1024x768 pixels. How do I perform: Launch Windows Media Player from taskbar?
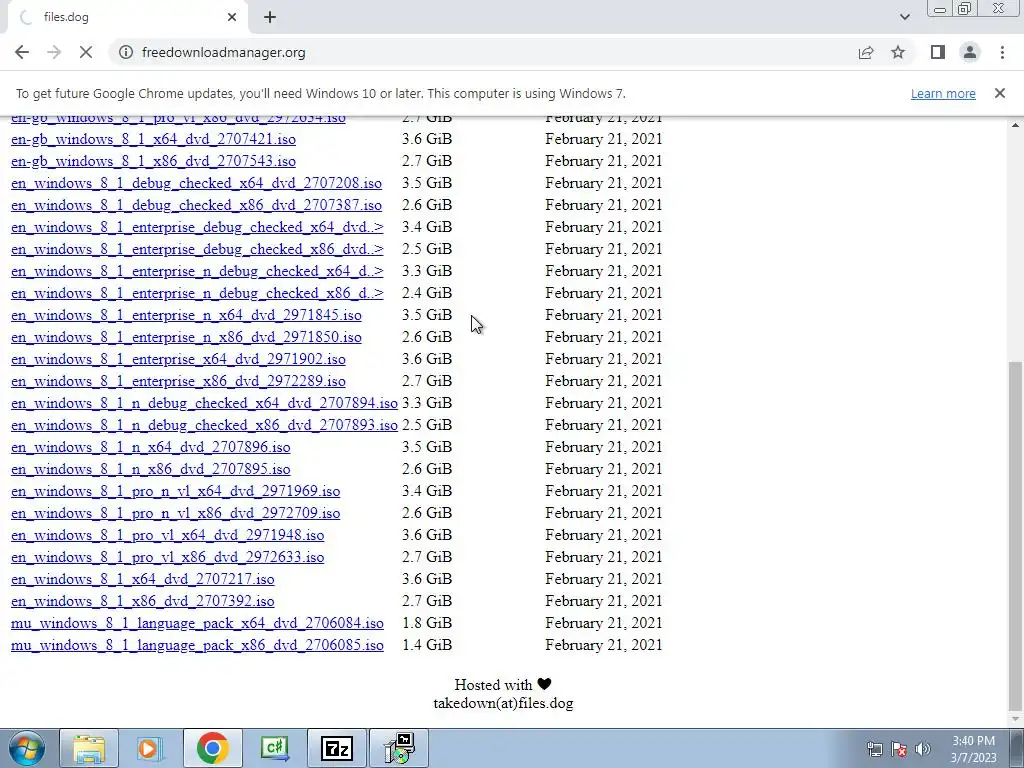(150, 748)
